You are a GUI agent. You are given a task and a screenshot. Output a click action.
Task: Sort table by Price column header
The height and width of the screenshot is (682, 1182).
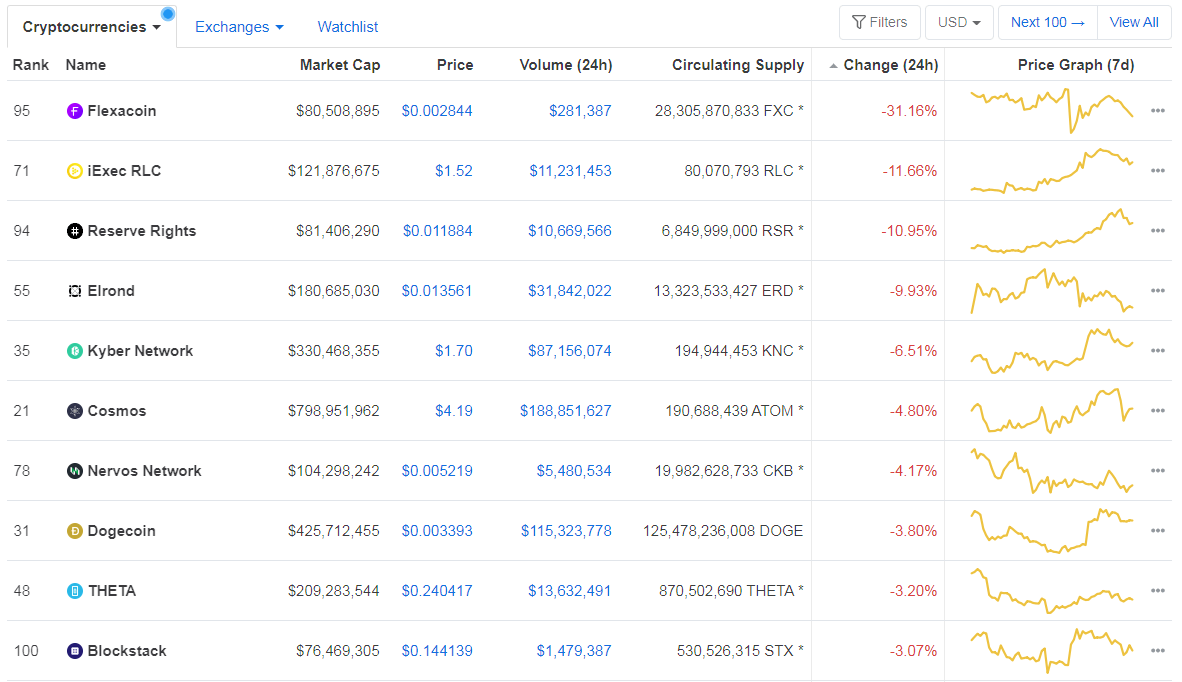click(455, 65)
